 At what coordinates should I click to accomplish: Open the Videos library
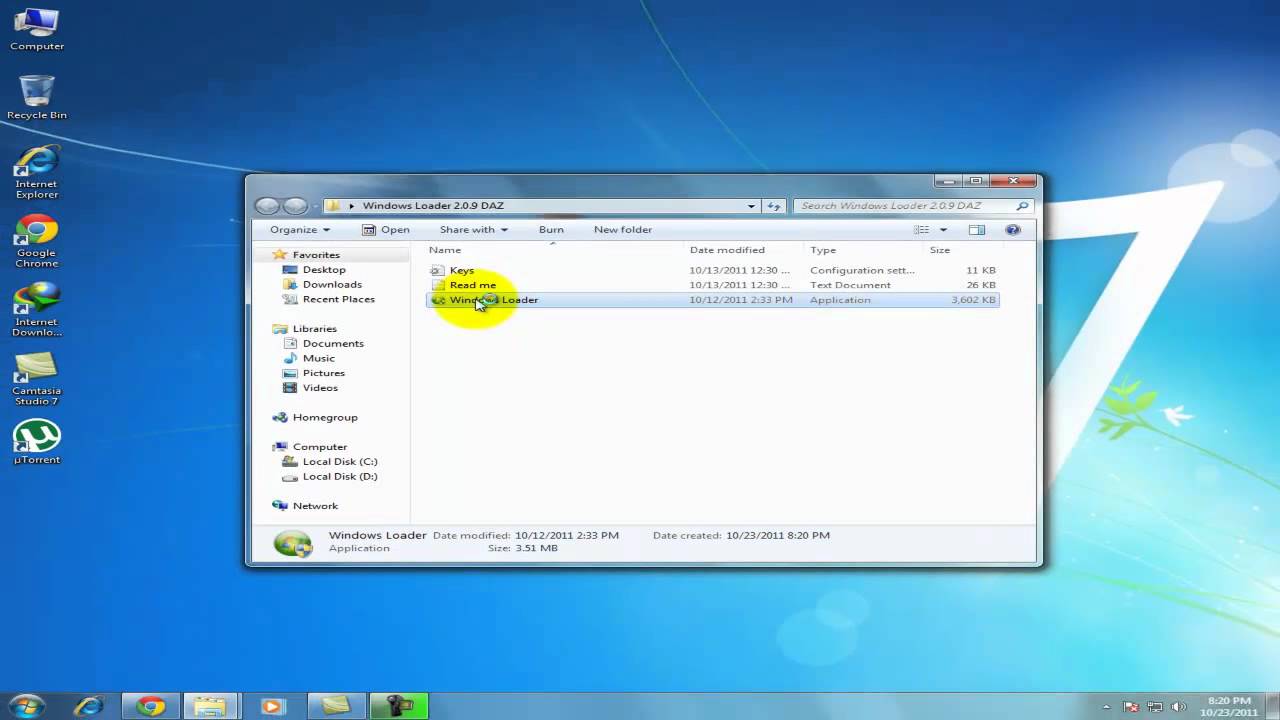pyautogui.click(x=320, y=388)
